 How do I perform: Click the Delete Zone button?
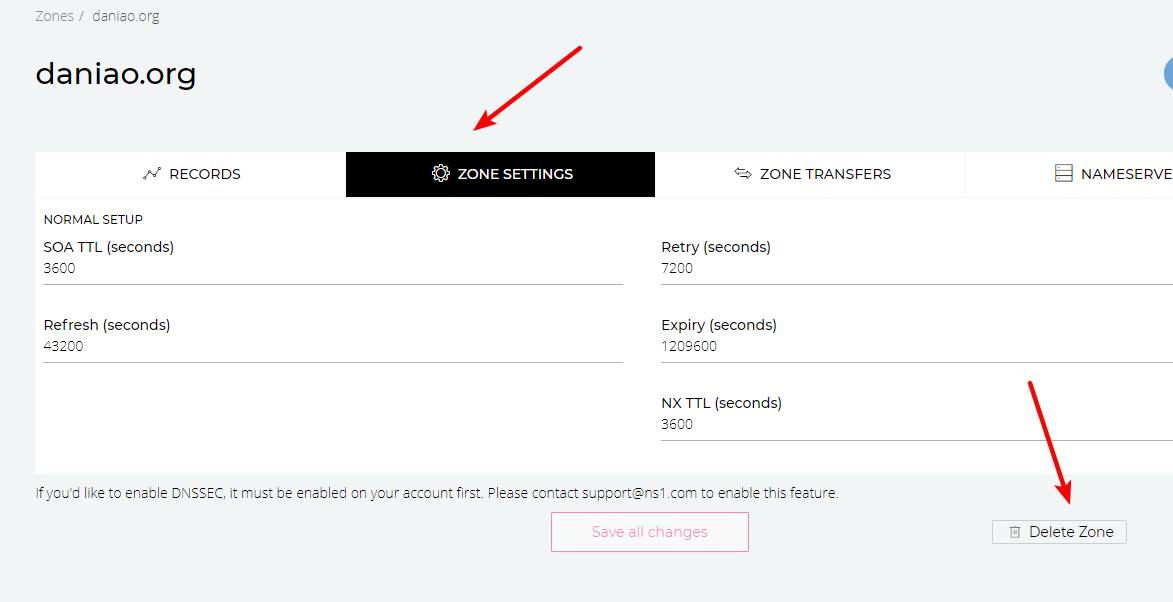[1059, 532]
